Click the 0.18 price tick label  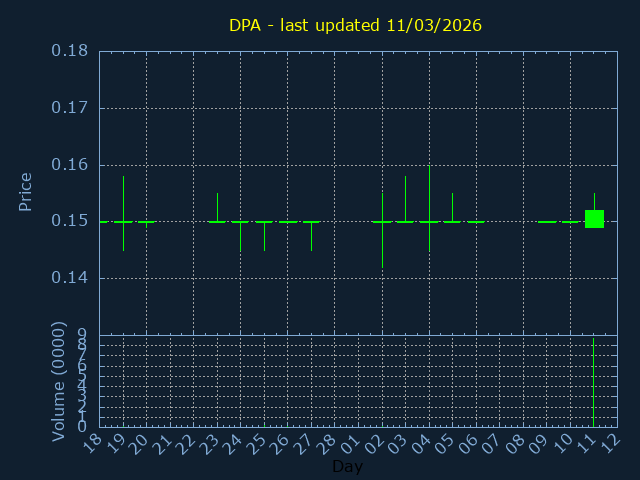68,51
